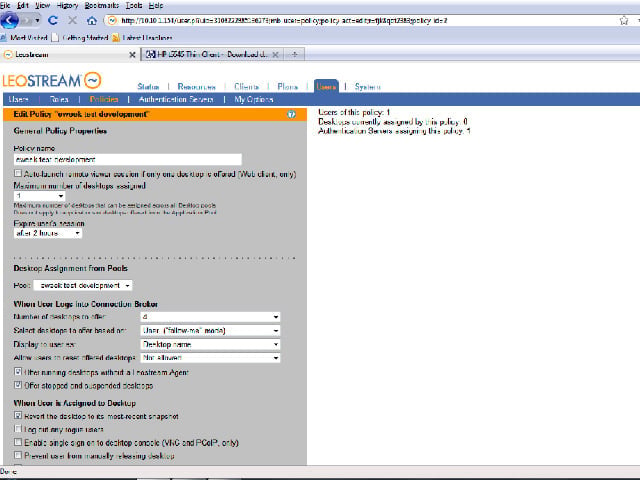Go to browser home page icon

(x=92, y=20)
